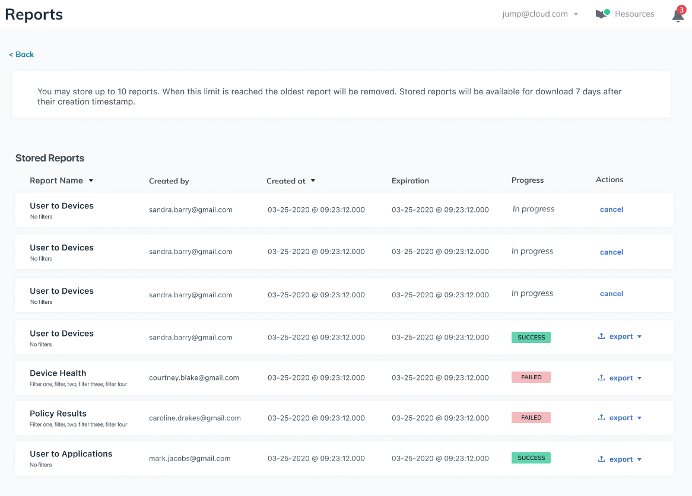Sort by Created at column arrow
692x496 pixels.
(313, 181)
